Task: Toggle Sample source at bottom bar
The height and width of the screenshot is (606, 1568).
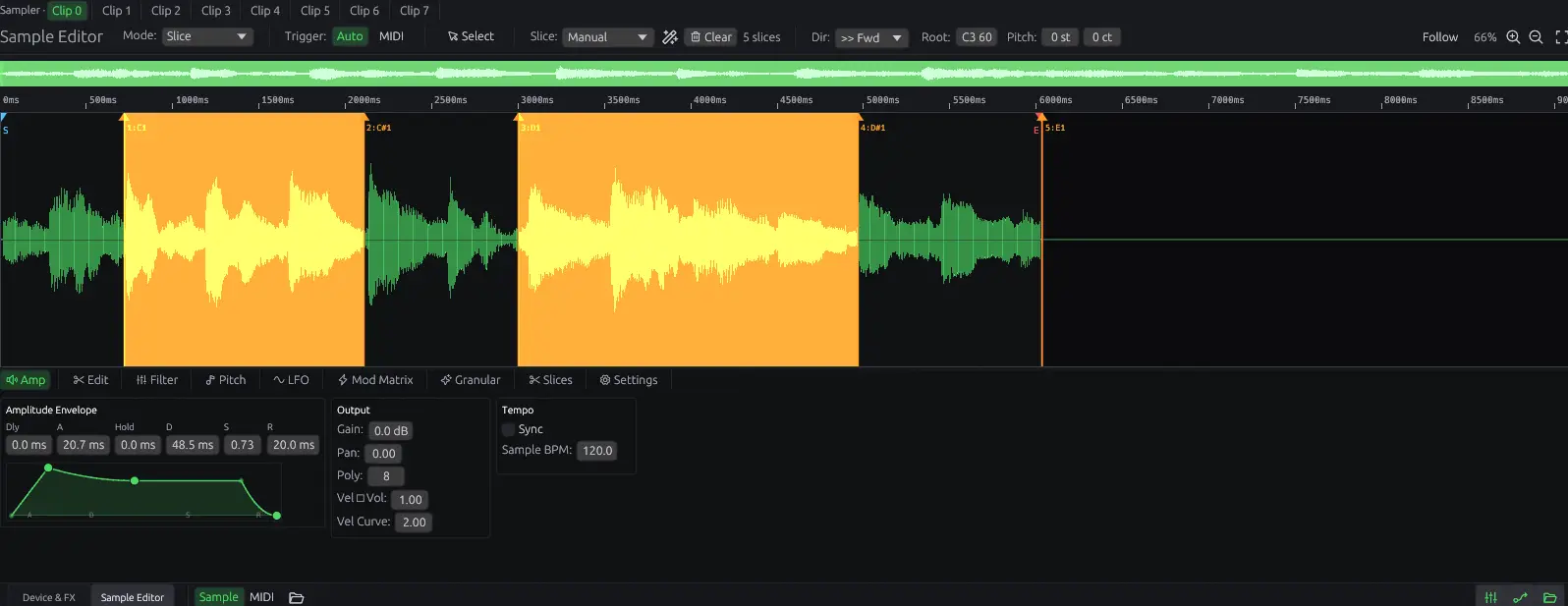Action: 218,597
